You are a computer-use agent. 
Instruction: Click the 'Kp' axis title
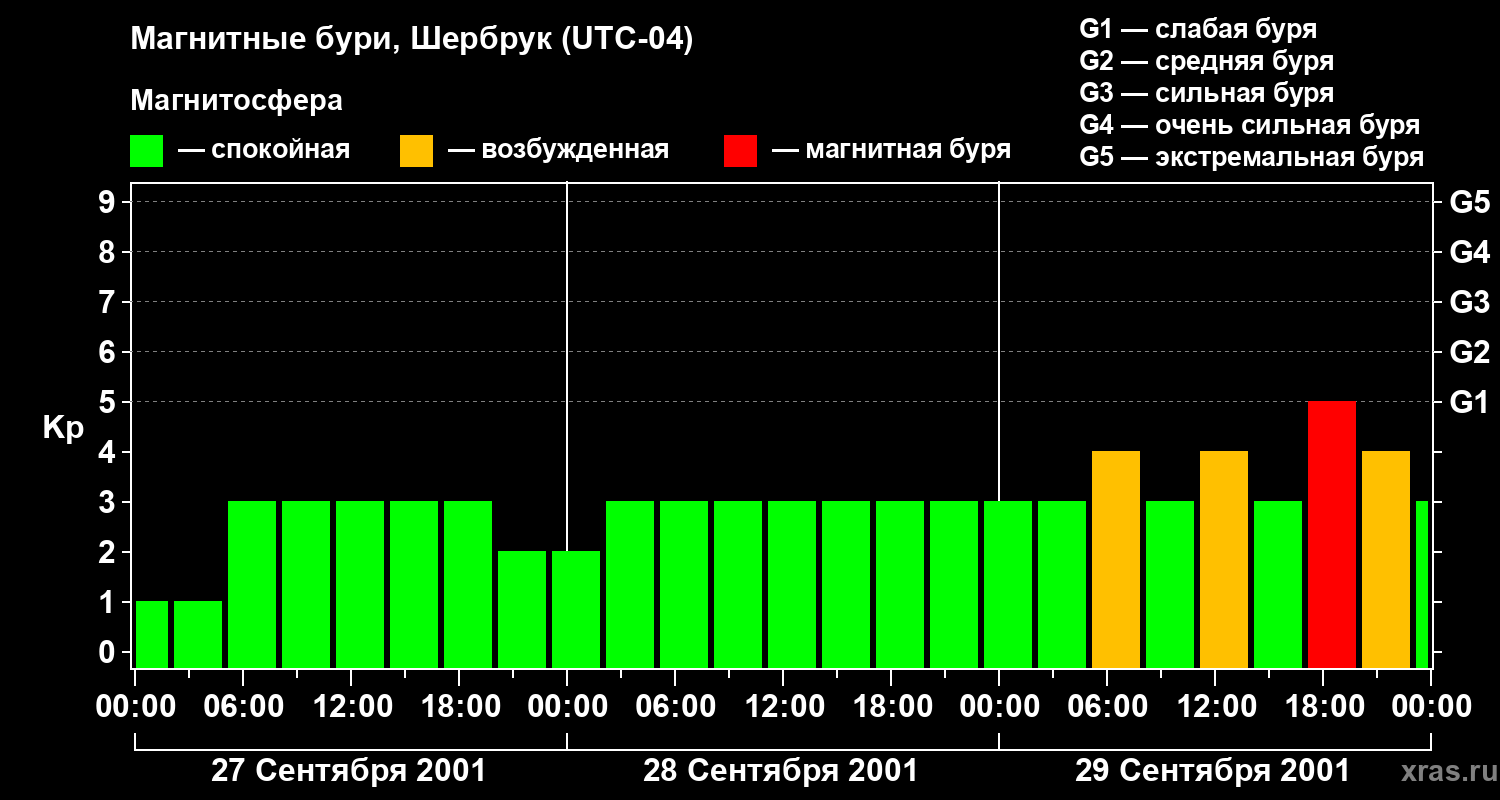click(x=63, y=428)
